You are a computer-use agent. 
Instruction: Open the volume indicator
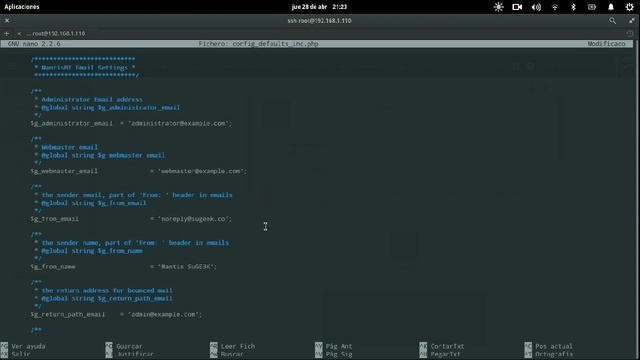point(536,7)
